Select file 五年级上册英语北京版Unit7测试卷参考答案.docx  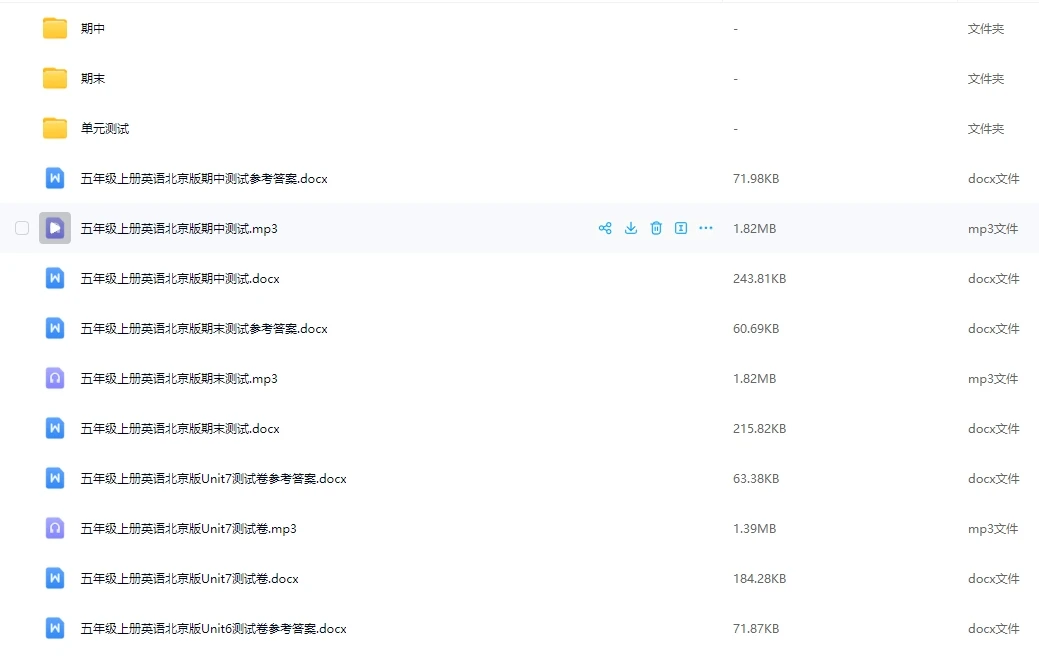point(213,478)
